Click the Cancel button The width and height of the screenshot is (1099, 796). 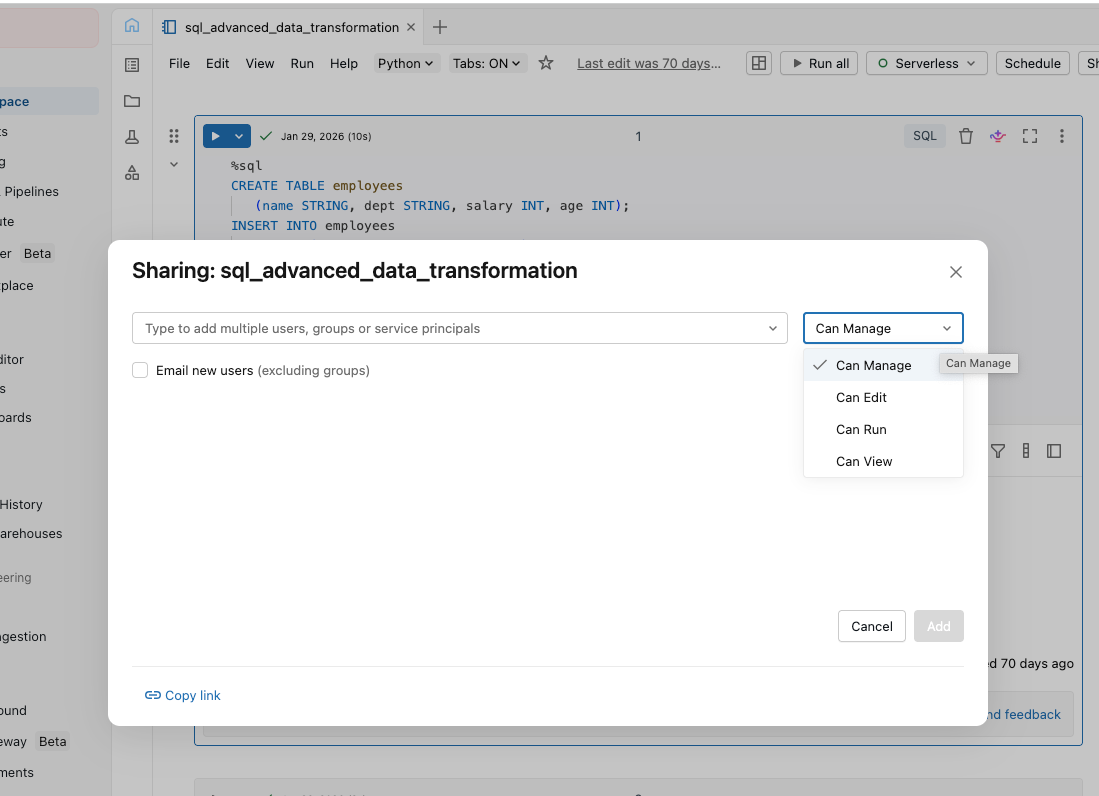(x=872, y=626)
